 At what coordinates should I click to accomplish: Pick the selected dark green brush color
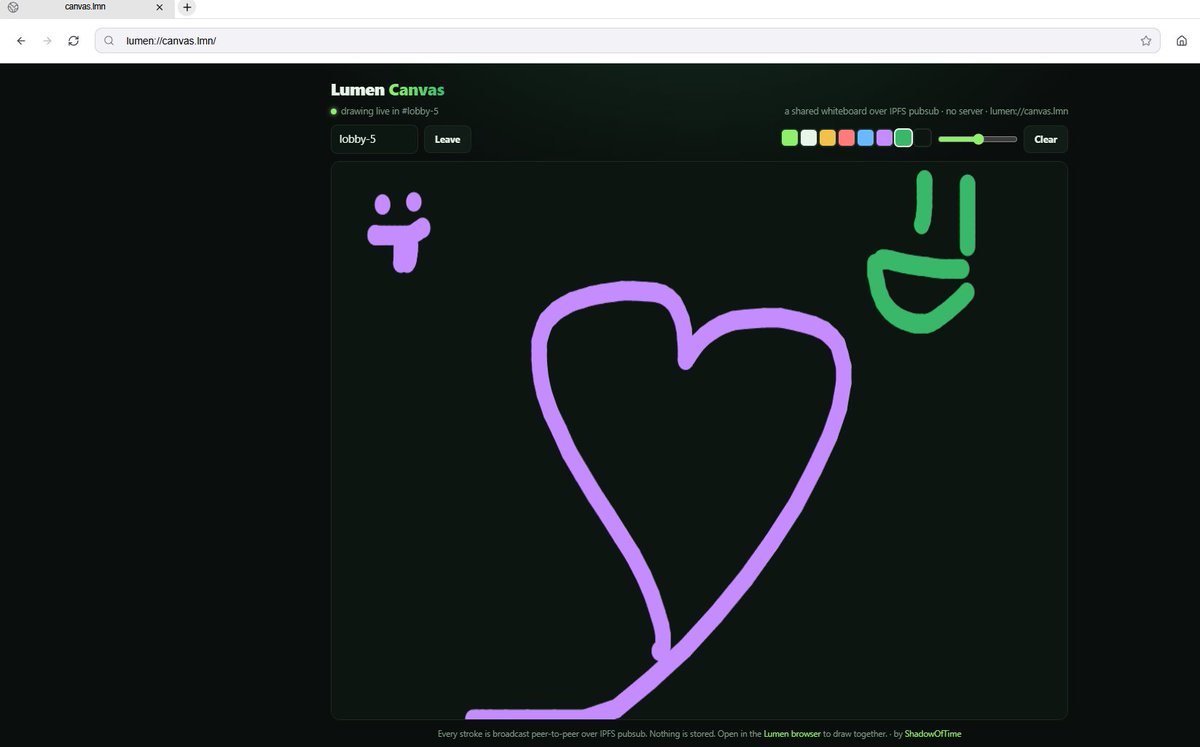coord(904,139)
